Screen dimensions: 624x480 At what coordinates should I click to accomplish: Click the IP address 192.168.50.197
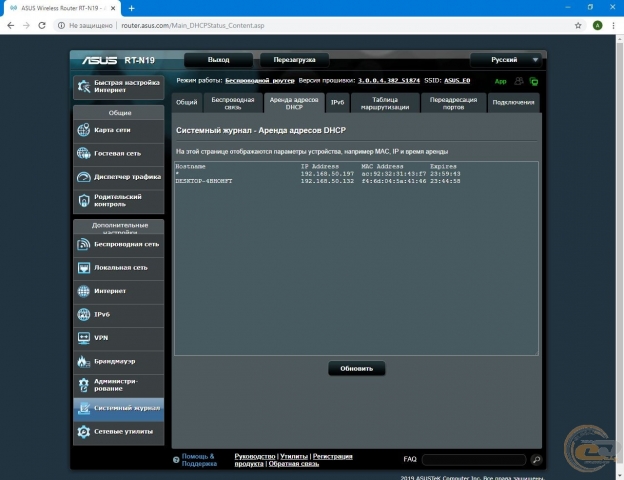pos(327,174)
